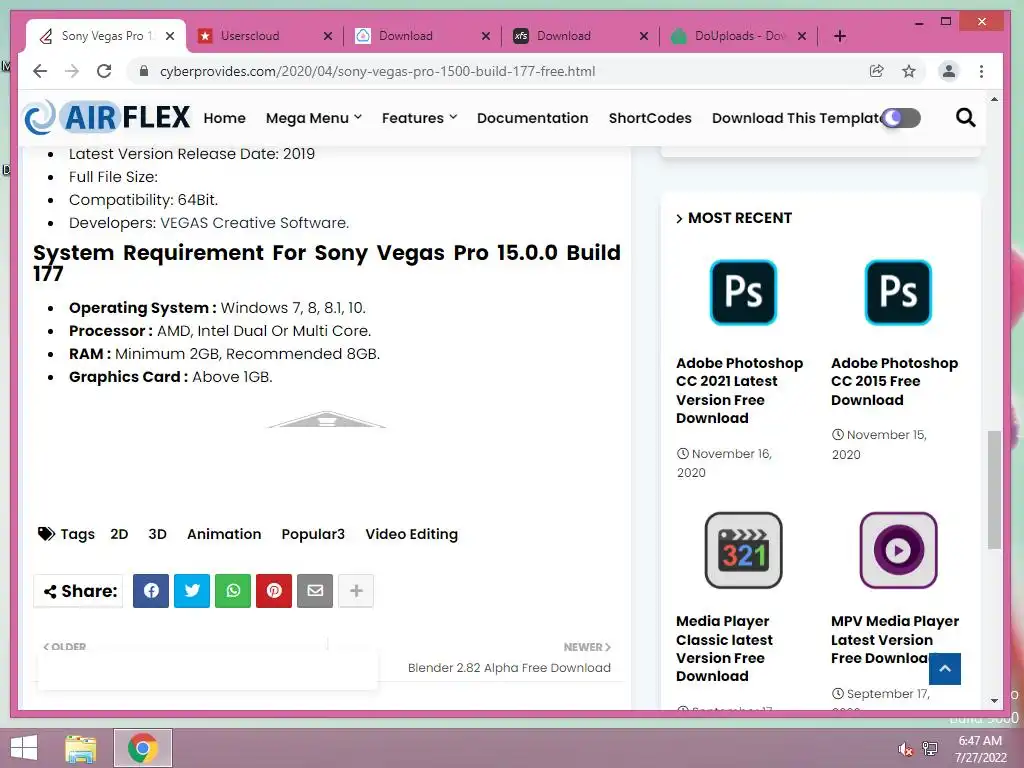The height and width of the screenshot is (768, 1024).
Task: Click the page vertical scrollbar thumb
Action: point(994,490)
